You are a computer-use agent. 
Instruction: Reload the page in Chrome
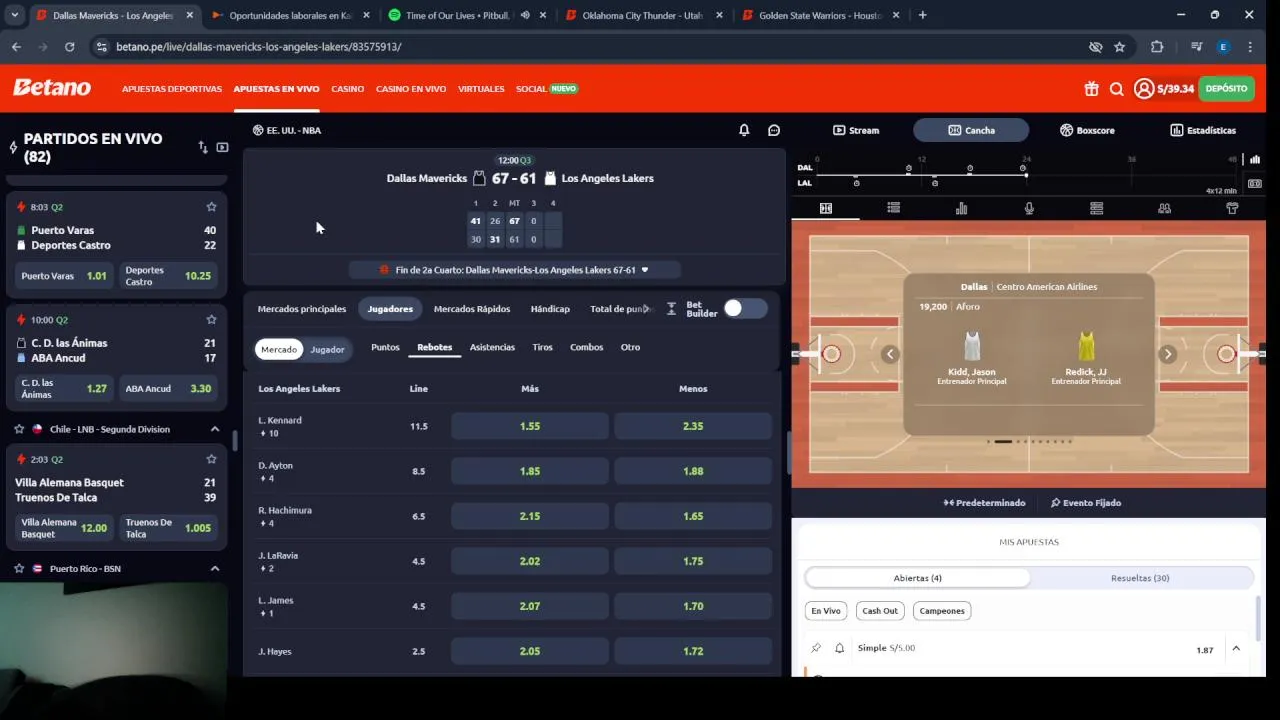[x=69, y=47]
